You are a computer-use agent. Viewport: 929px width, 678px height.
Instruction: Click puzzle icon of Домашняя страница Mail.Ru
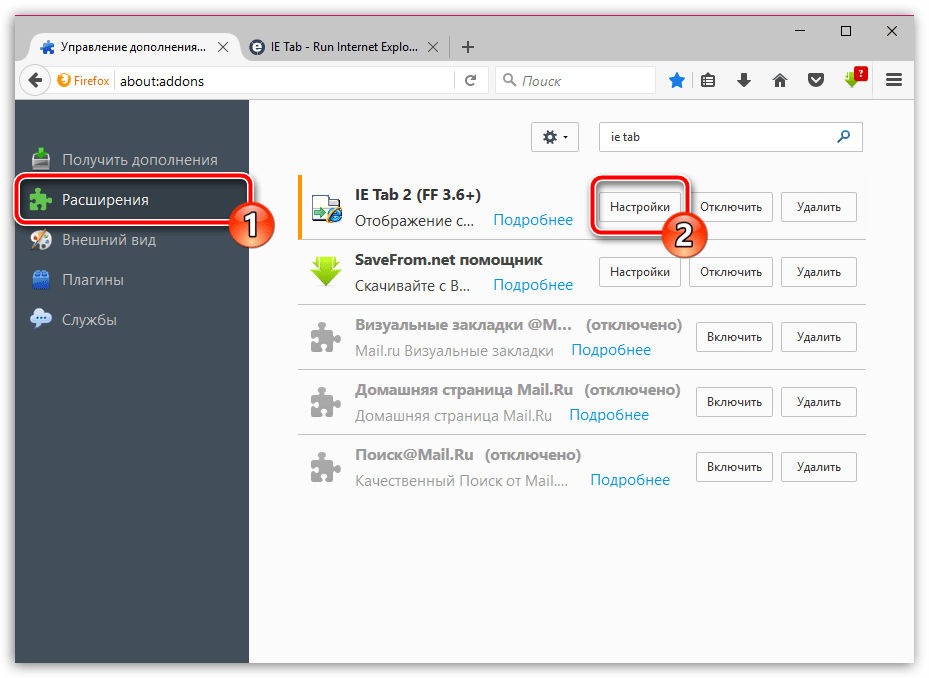click(x=325, y=402)
